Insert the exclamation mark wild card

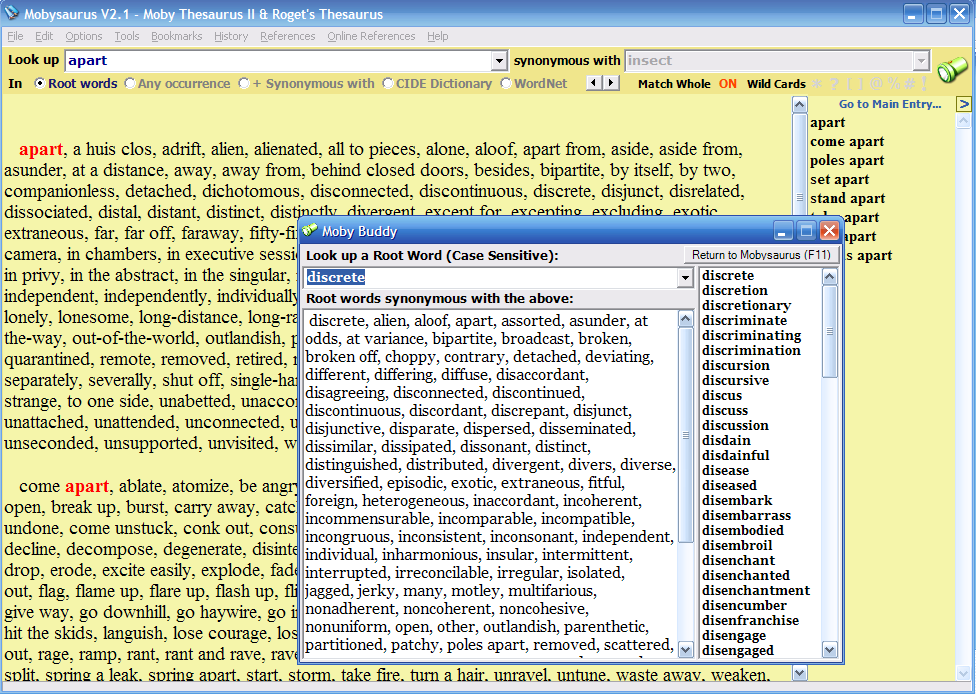(924, 83)
